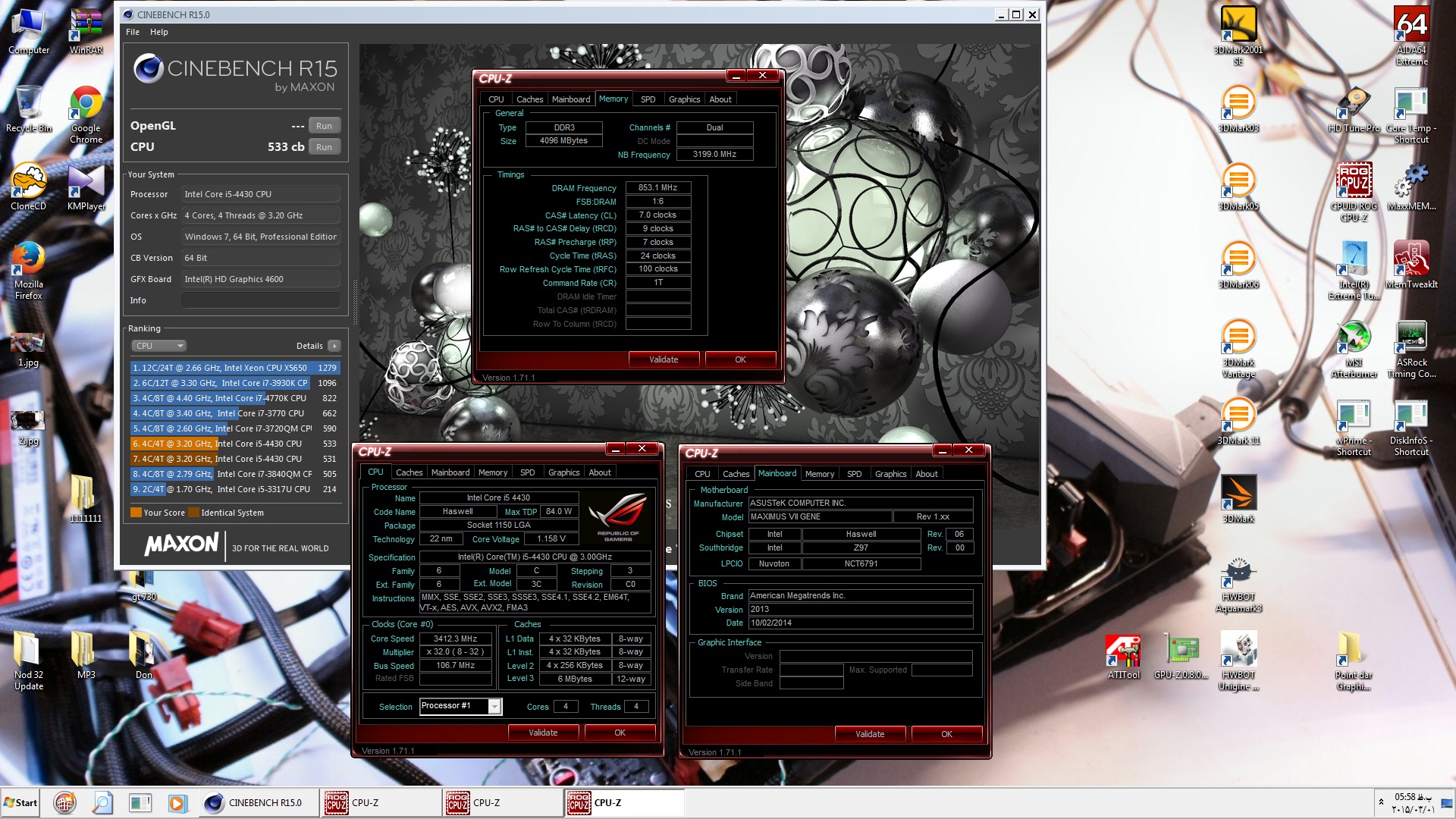Click the Info field in Cinebench
Viewport: 1456px width, 819px height.
(260, 300)
